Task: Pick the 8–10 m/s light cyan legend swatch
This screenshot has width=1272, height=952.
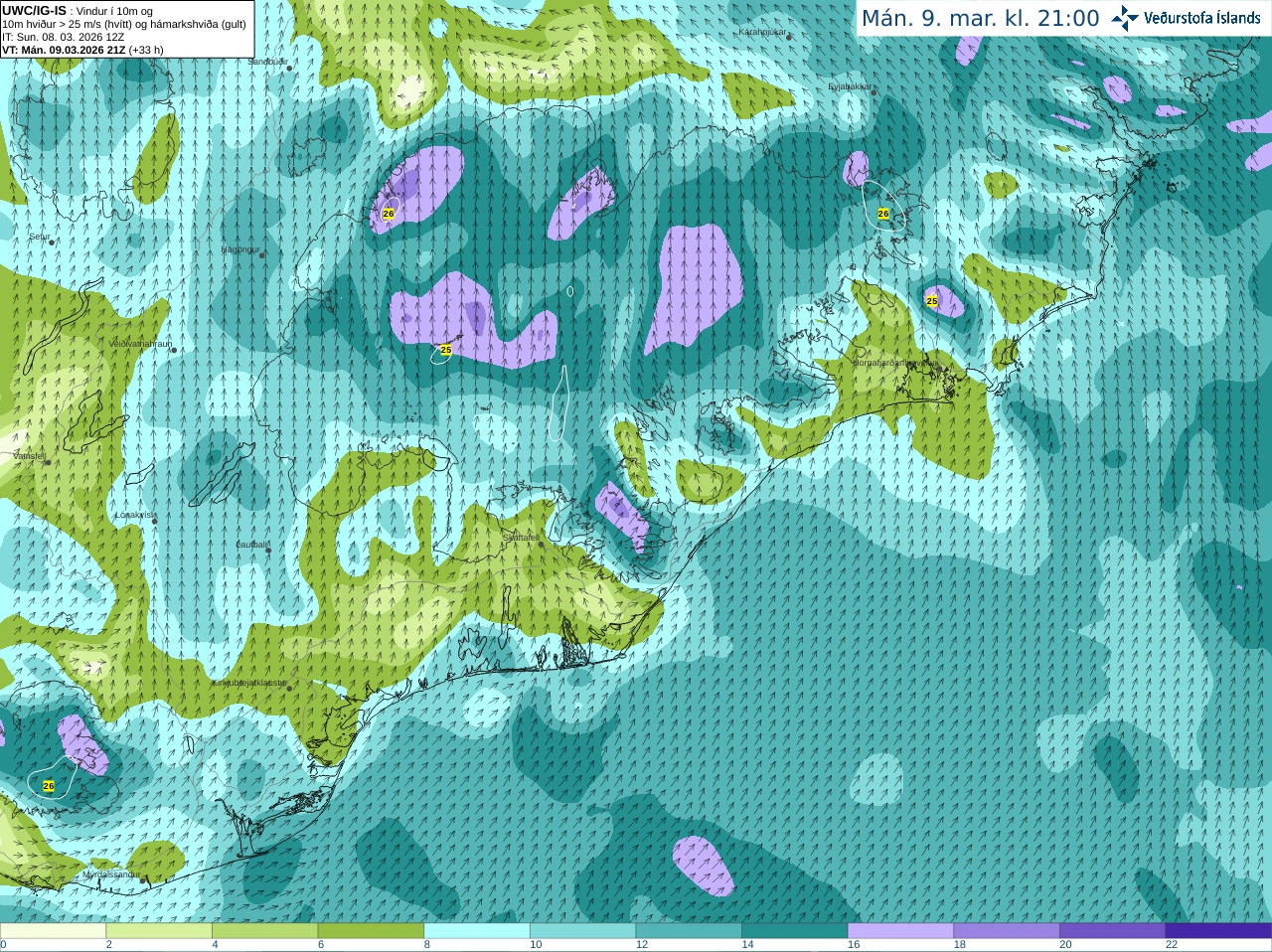Action: click(x=477, y=931)
